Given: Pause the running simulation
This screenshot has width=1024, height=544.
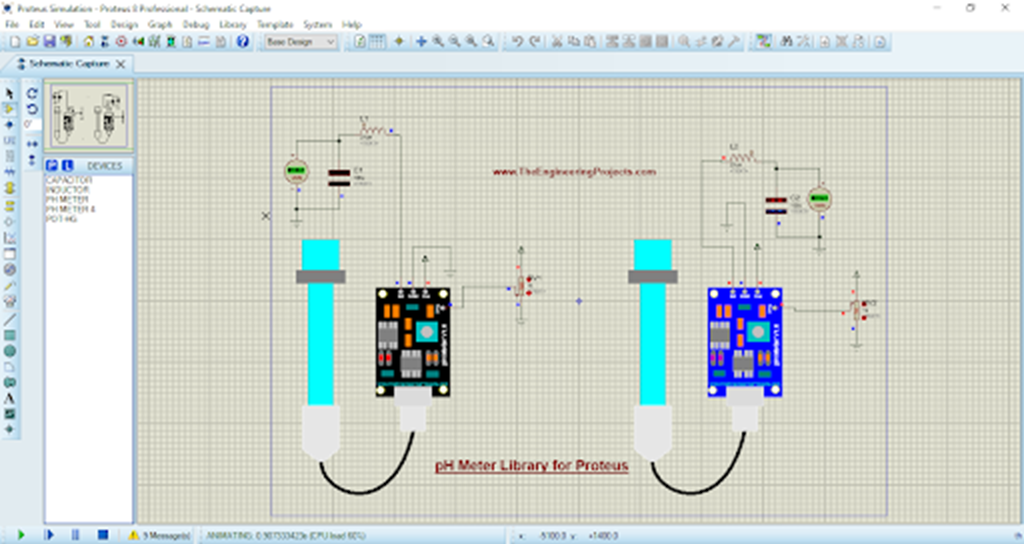Looking at the screenshot, I should pyautogui.click(x=75, y=536).
